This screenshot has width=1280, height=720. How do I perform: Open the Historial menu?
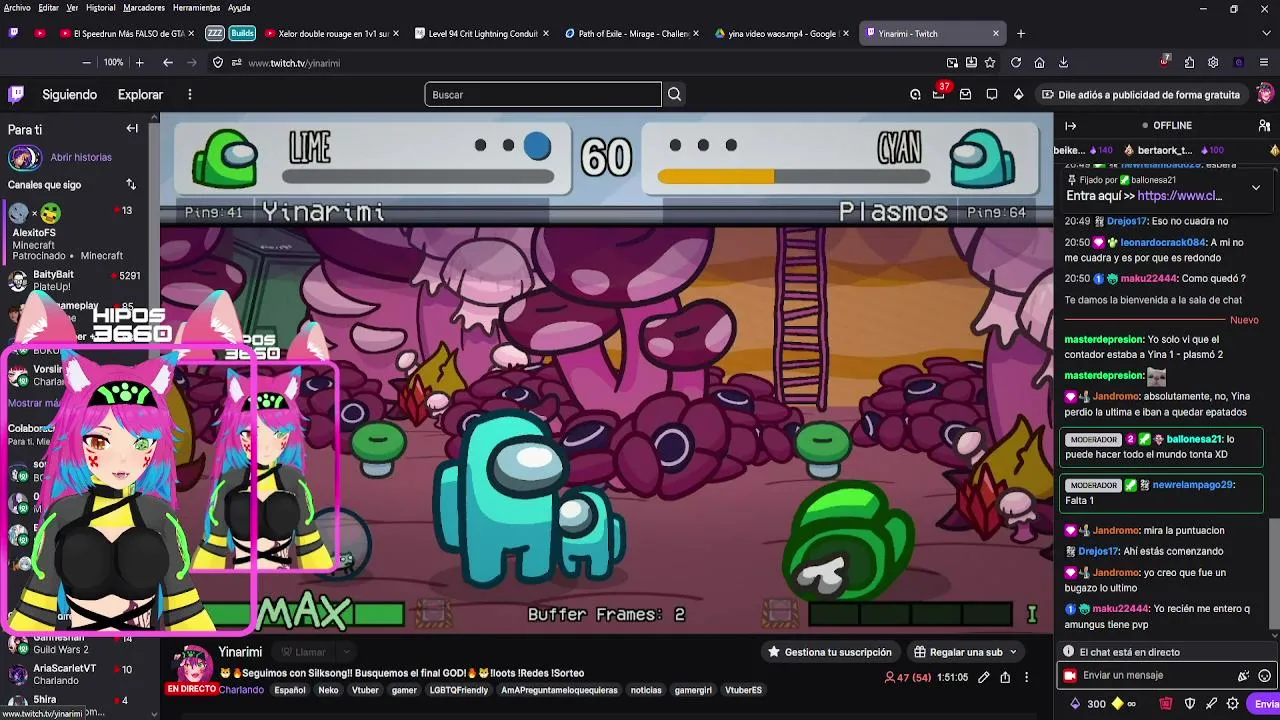pyautogui.click(x=100, y=8)
